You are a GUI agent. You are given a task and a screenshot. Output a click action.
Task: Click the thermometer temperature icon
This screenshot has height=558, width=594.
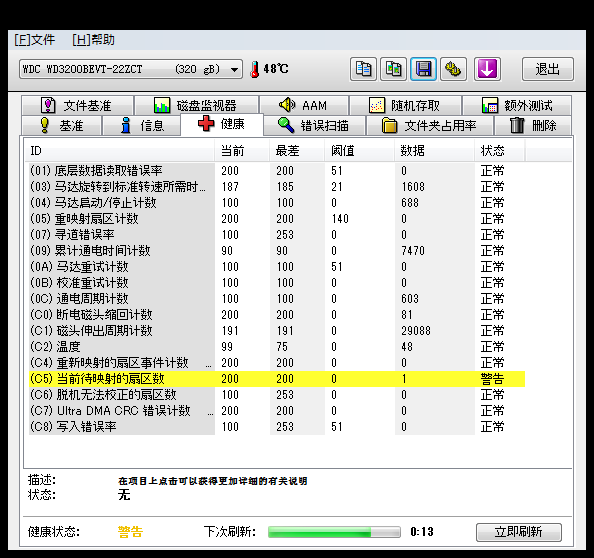coord(255,69)
